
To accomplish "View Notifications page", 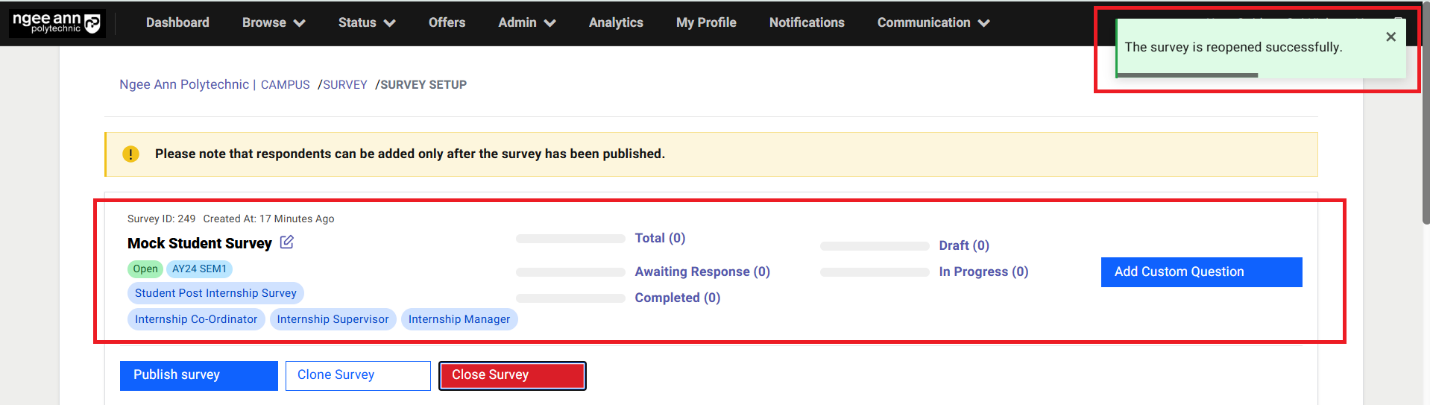I will tap(806, 23).
